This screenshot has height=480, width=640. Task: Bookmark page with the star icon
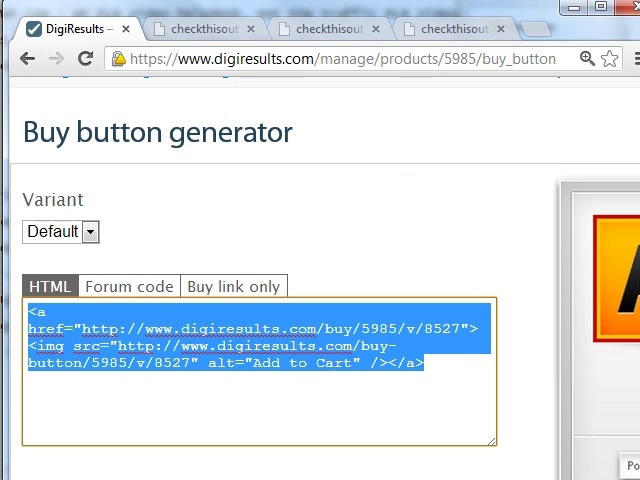tap(609, 59)
